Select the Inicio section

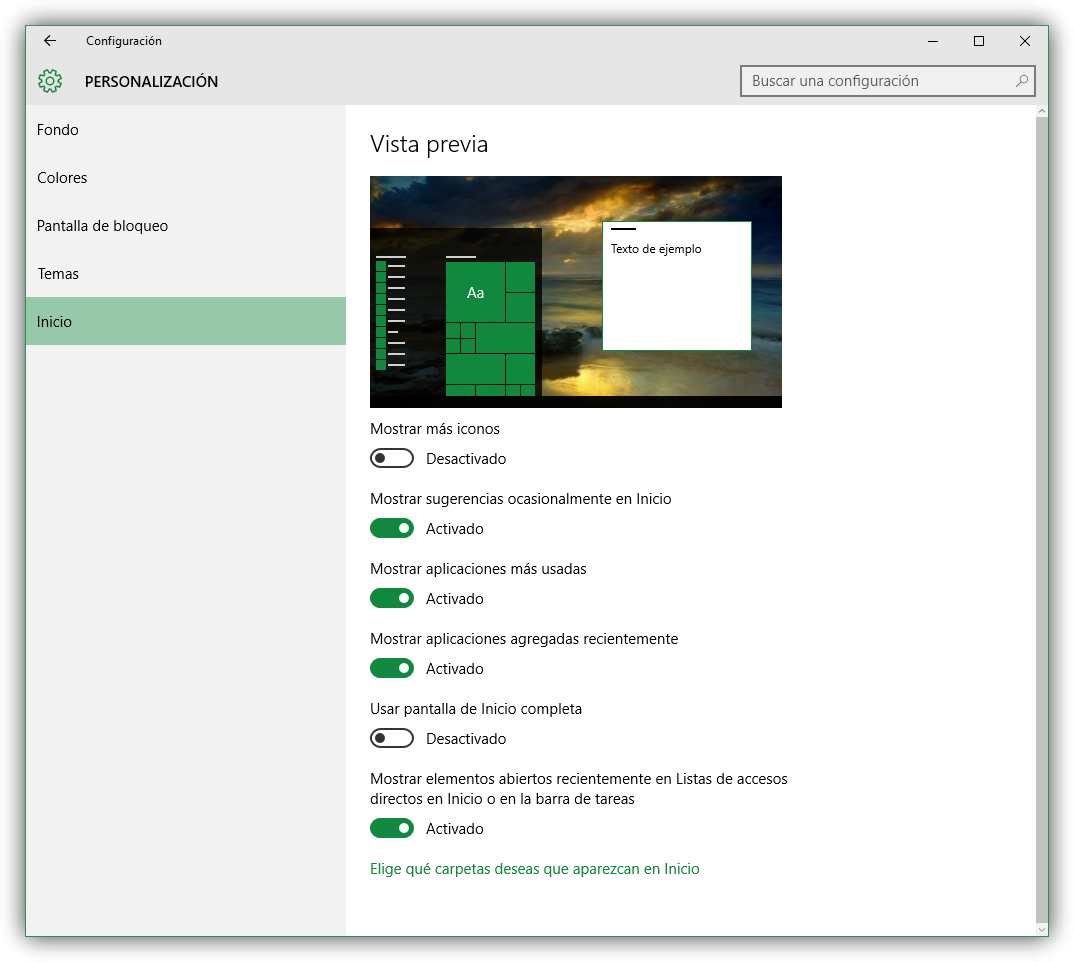[x=186, y=321]
